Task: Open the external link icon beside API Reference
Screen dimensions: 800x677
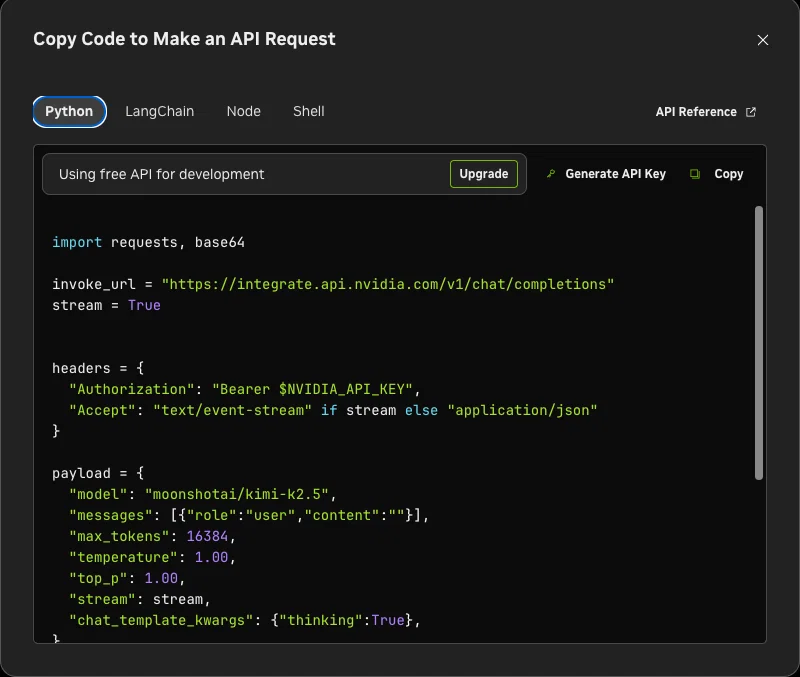Action: tap(751, 112)
